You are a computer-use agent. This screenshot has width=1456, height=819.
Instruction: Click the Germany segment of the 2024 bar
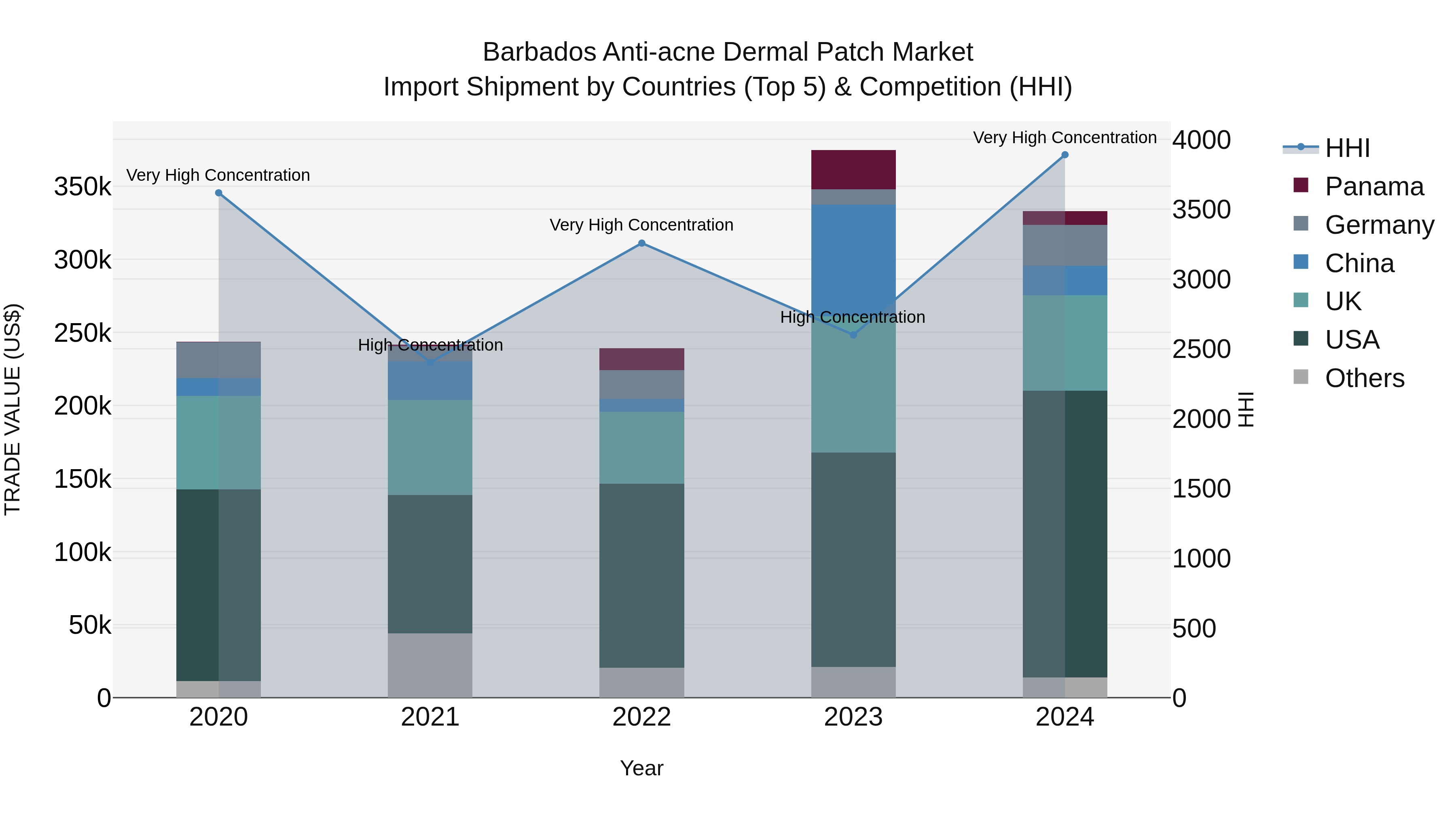[1065, 245]
